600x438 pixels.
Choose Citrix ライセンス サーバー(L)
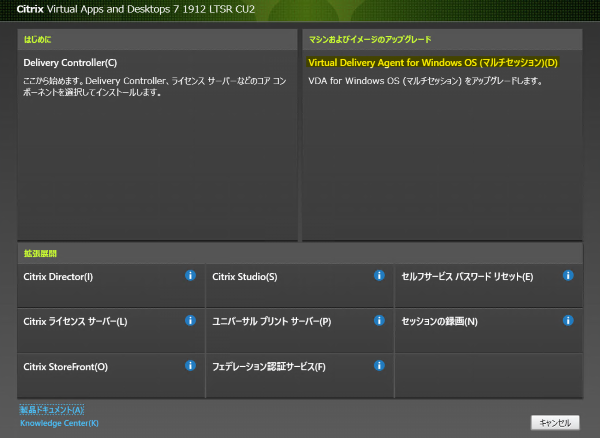[75, 321]
